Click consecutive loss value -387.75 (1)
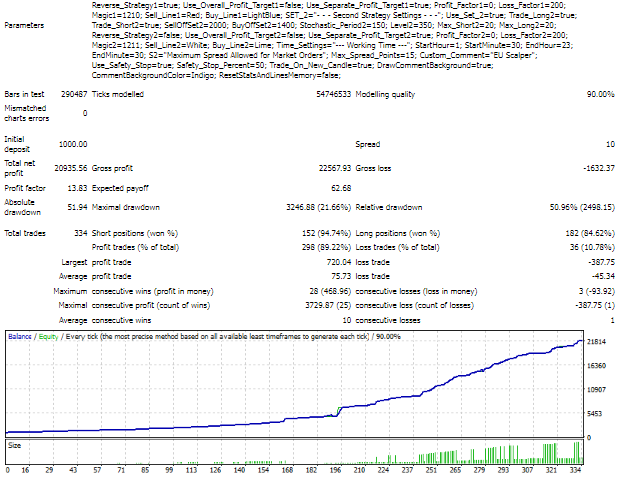 pos(595,305)
